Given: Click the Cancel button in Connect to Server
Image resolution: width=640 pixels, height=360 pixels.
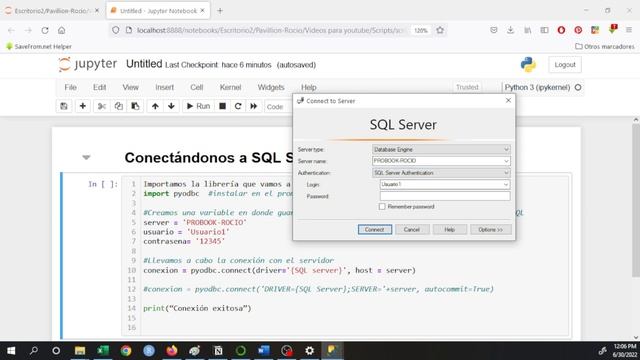Looking at the screenshot, I should tap(412, 229).
